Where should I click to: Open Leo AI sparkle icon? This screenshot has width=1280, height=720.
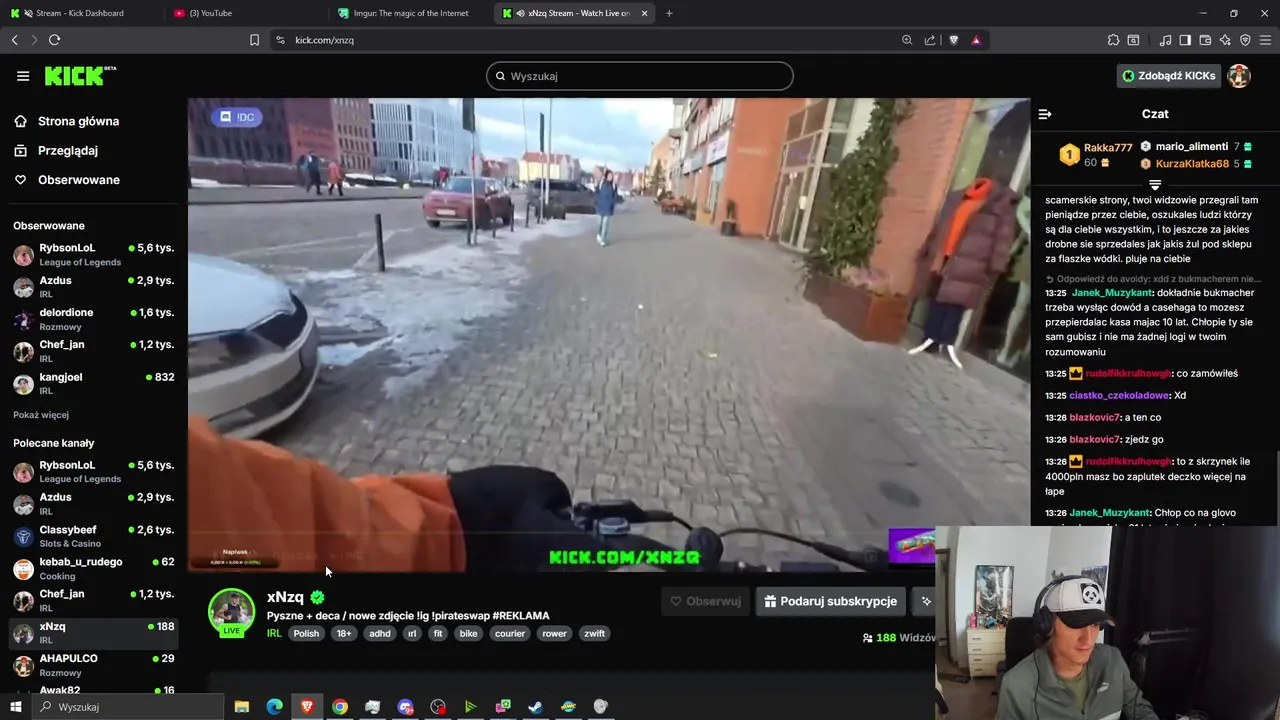click(x=1225, y=40)
